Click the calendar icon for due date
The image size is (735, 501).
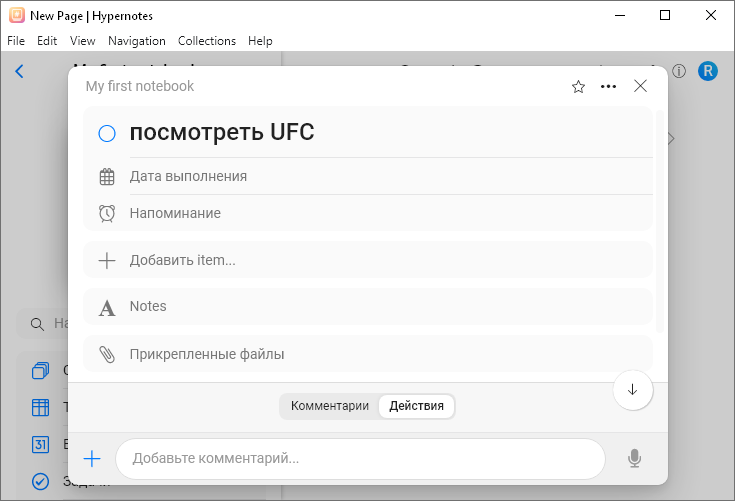pyautogui.click(x=107, y=177)
